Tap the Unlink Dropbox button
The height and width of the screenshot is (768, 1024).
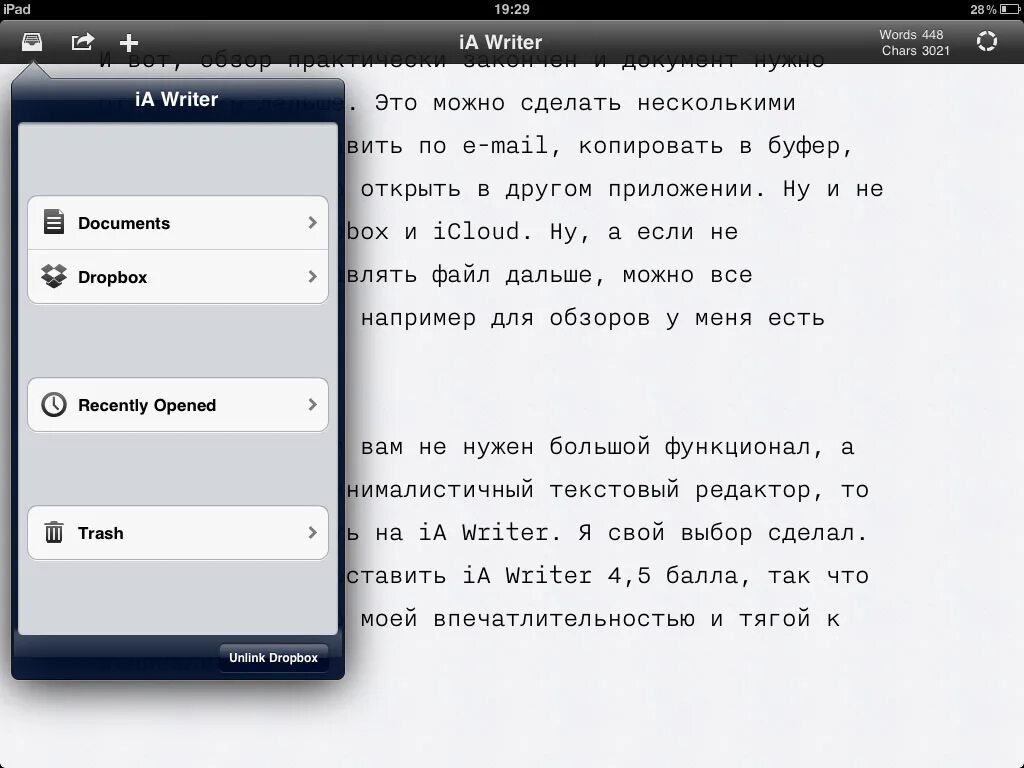tap(273, 657)
